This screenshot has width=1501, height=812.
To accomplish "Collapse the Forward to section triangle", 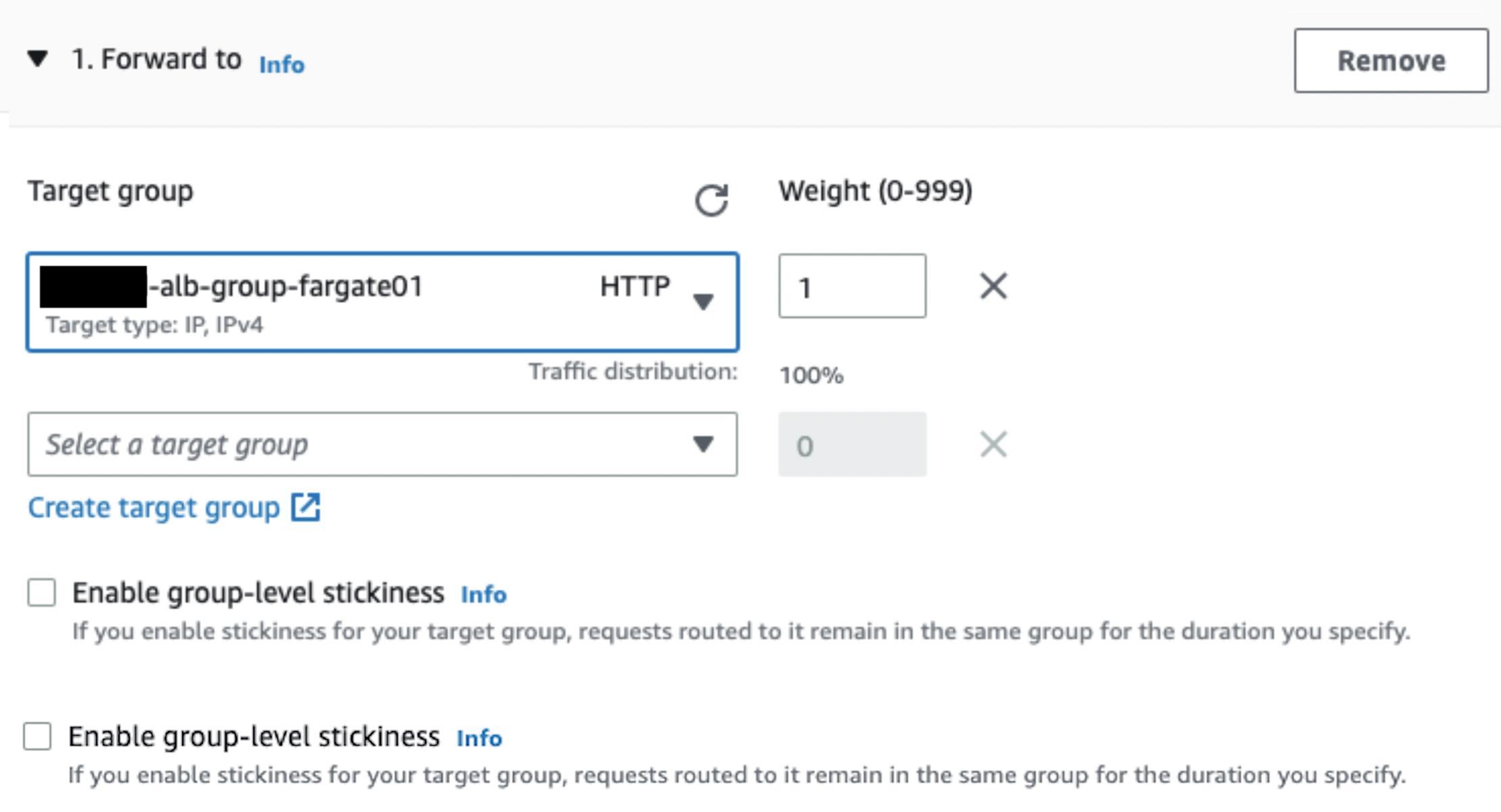I will [x=38, y=59].
